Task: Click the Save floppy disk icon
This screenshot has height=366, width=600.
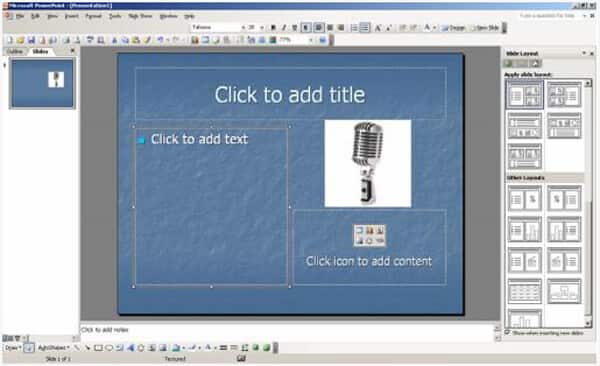Action: pos(31,40)
